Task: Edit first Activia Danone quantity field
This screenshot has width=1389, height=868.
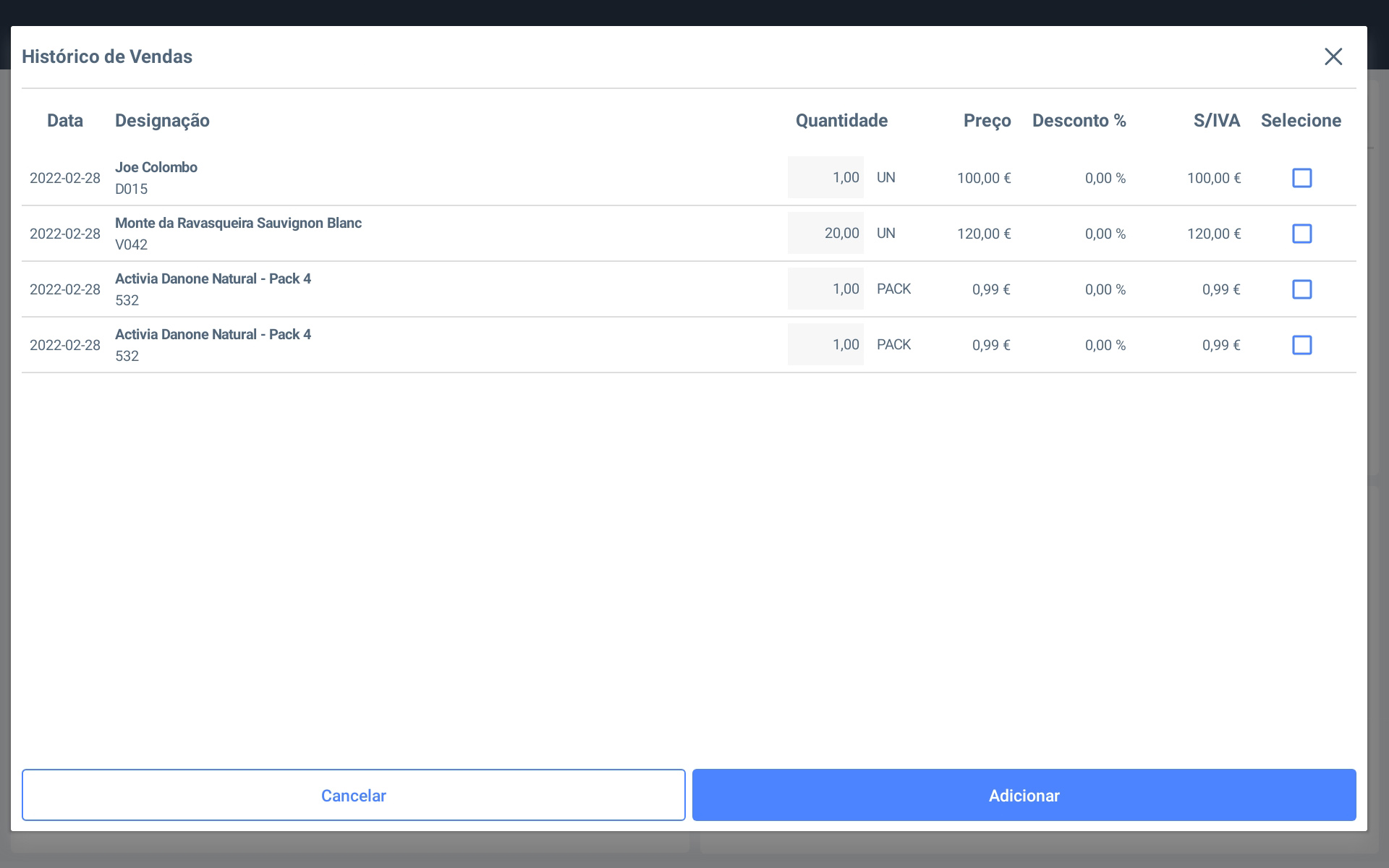Action: pos(825,289)
